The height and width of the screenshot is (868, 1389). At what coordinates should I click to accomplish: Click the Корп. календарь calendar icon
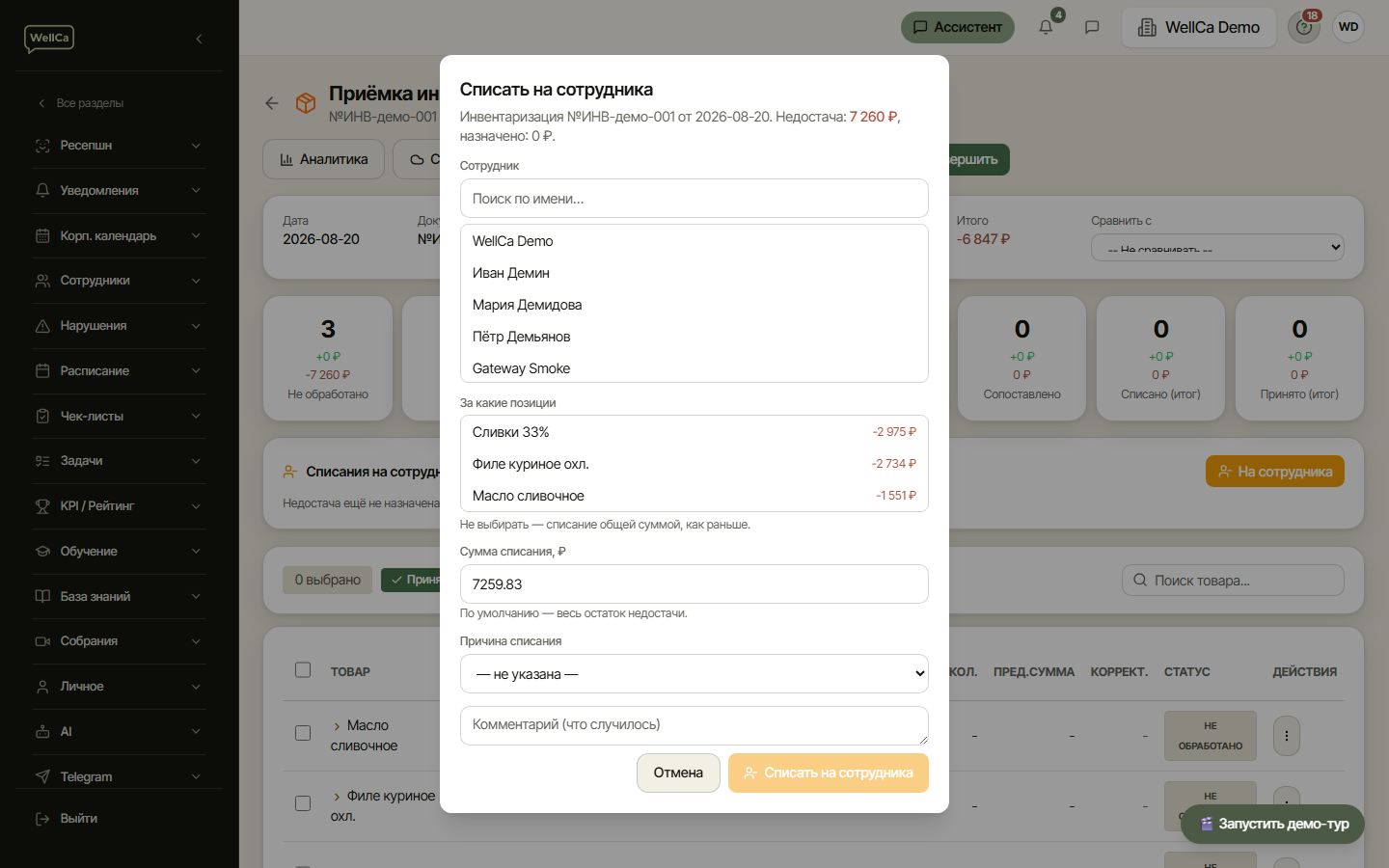[42, 236]
